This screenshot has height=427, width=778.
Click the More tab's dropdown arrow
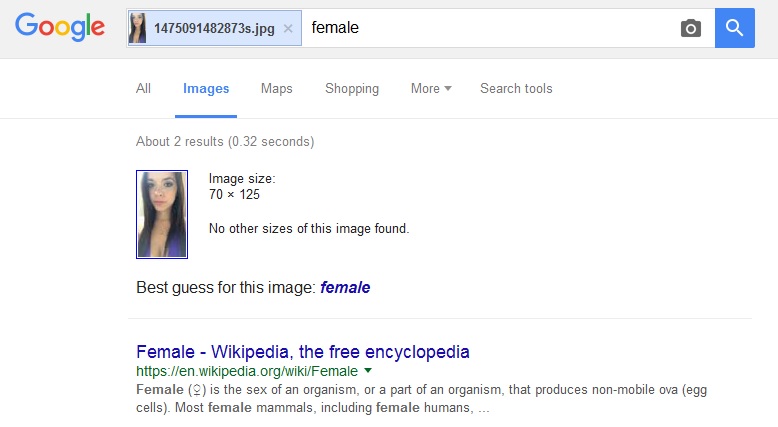tap(448, 88)
